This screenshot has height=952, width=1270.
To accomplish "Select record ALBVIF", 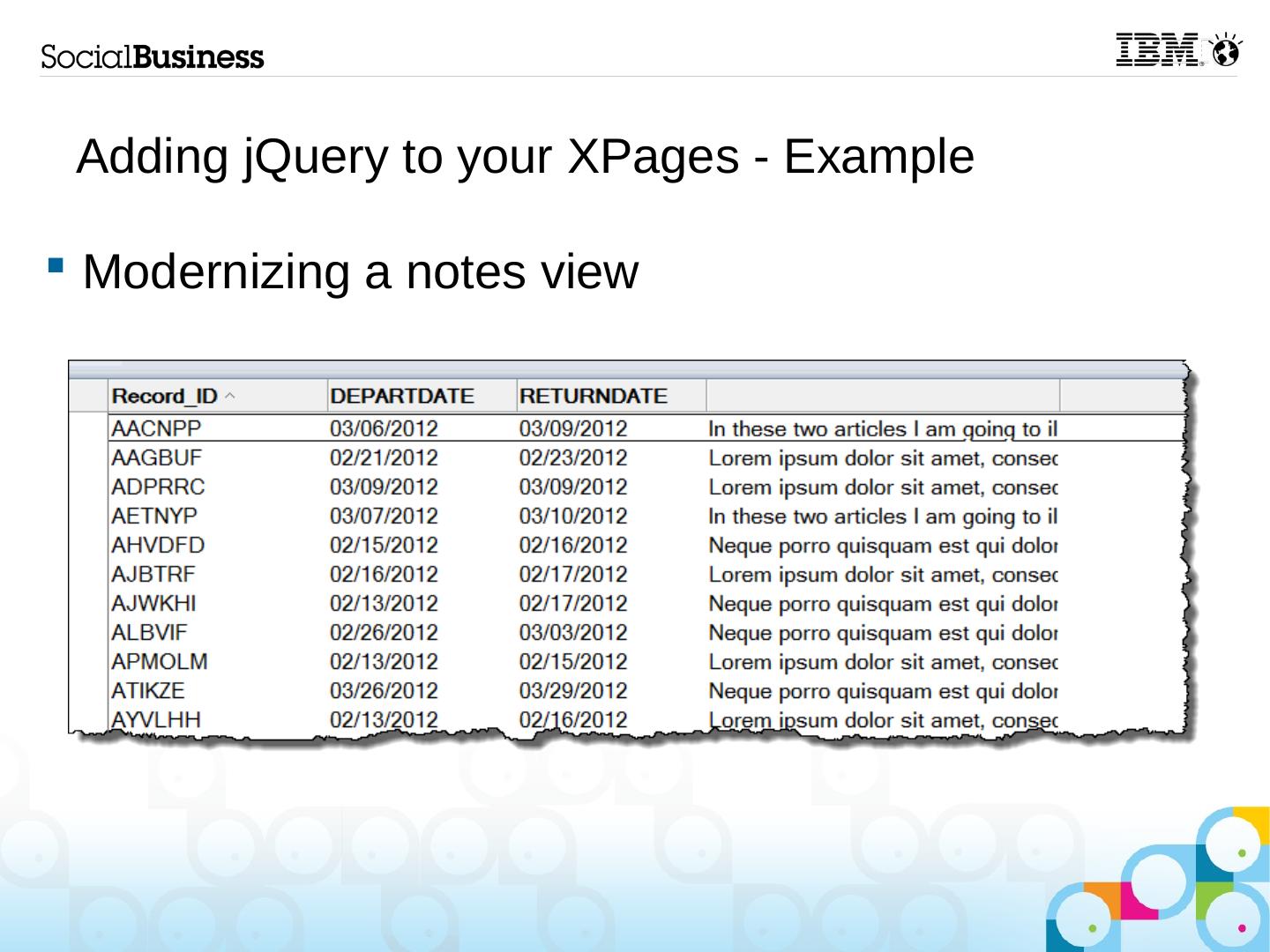I will tap(149, 632).
